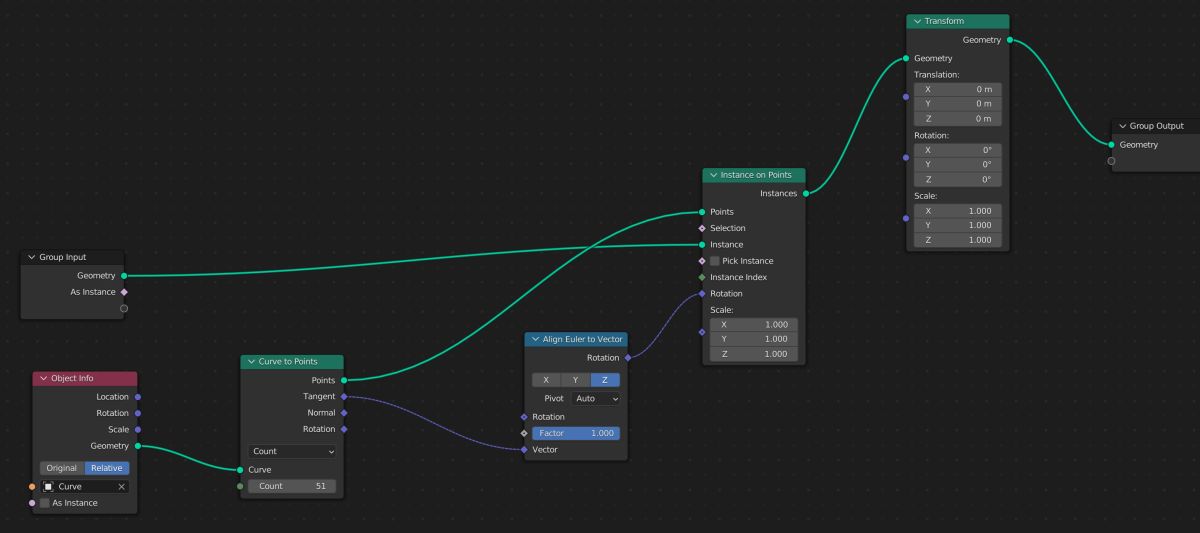Open the Count mode dropdown in Curve to Points

(292, 451)
